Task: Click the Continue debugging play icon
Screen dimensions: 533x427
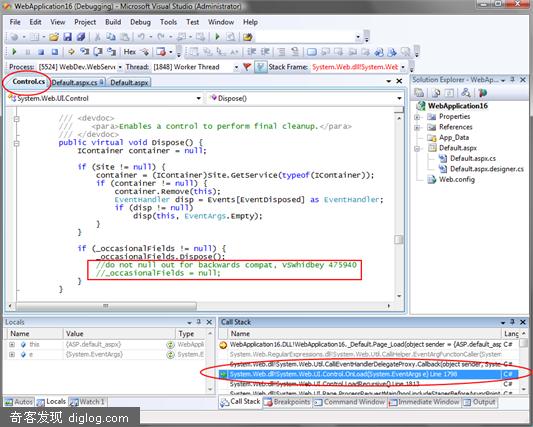Action: tap(14, 52)
